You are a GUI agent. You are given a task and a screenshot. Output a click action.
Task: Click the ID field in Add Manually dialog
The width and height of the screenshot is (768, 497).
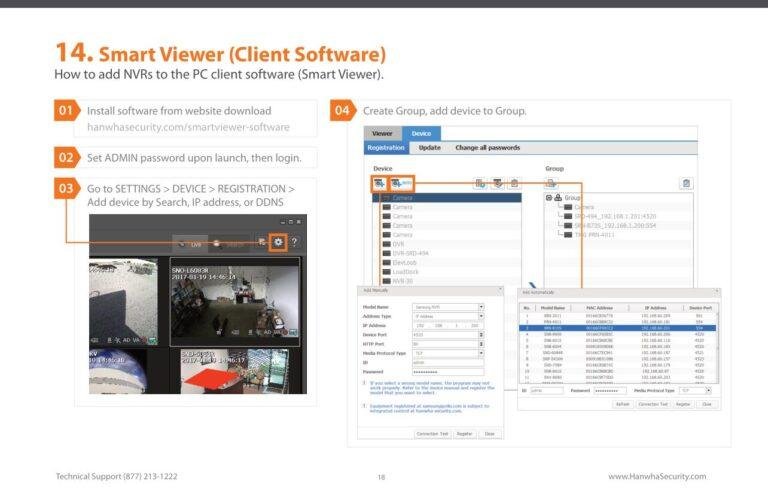pos(449,362)
